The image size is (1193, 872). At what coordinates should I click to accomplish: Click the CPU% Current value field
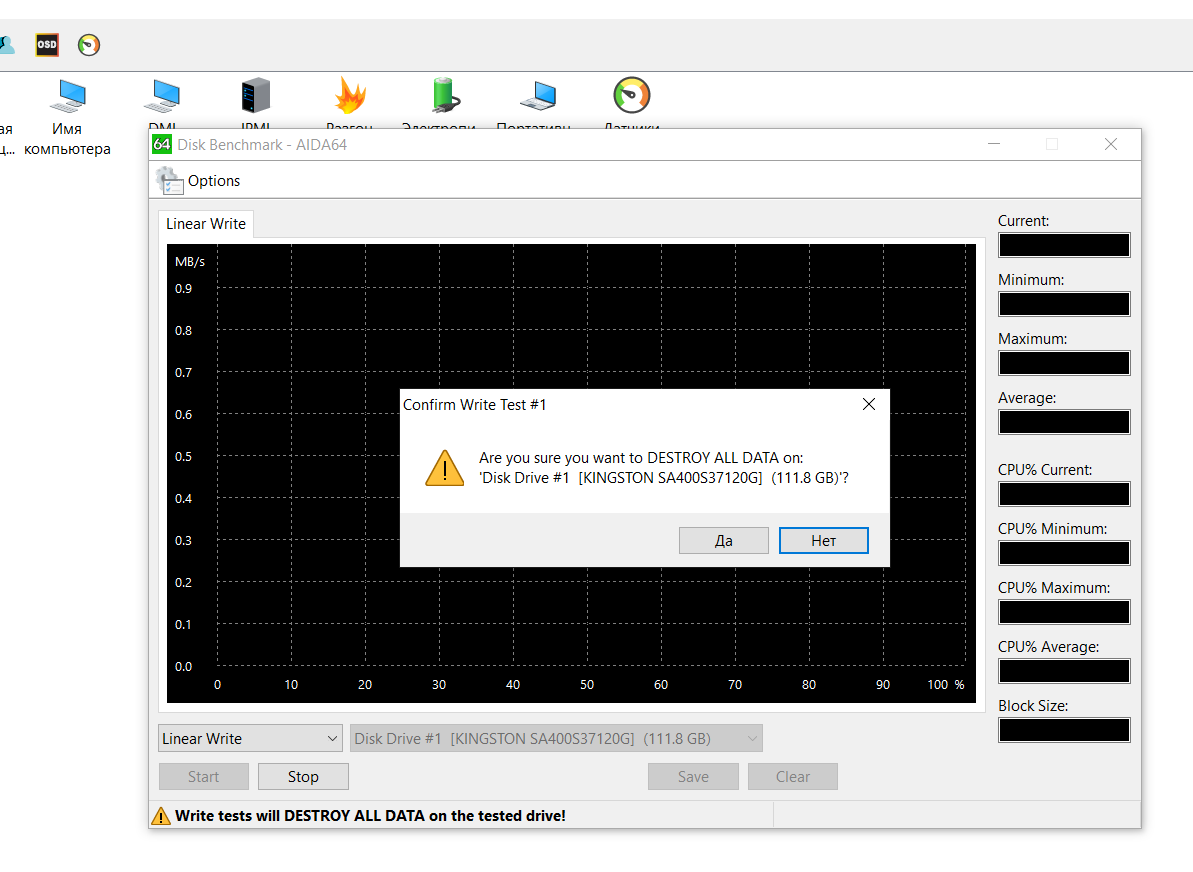coord(1064,495)
